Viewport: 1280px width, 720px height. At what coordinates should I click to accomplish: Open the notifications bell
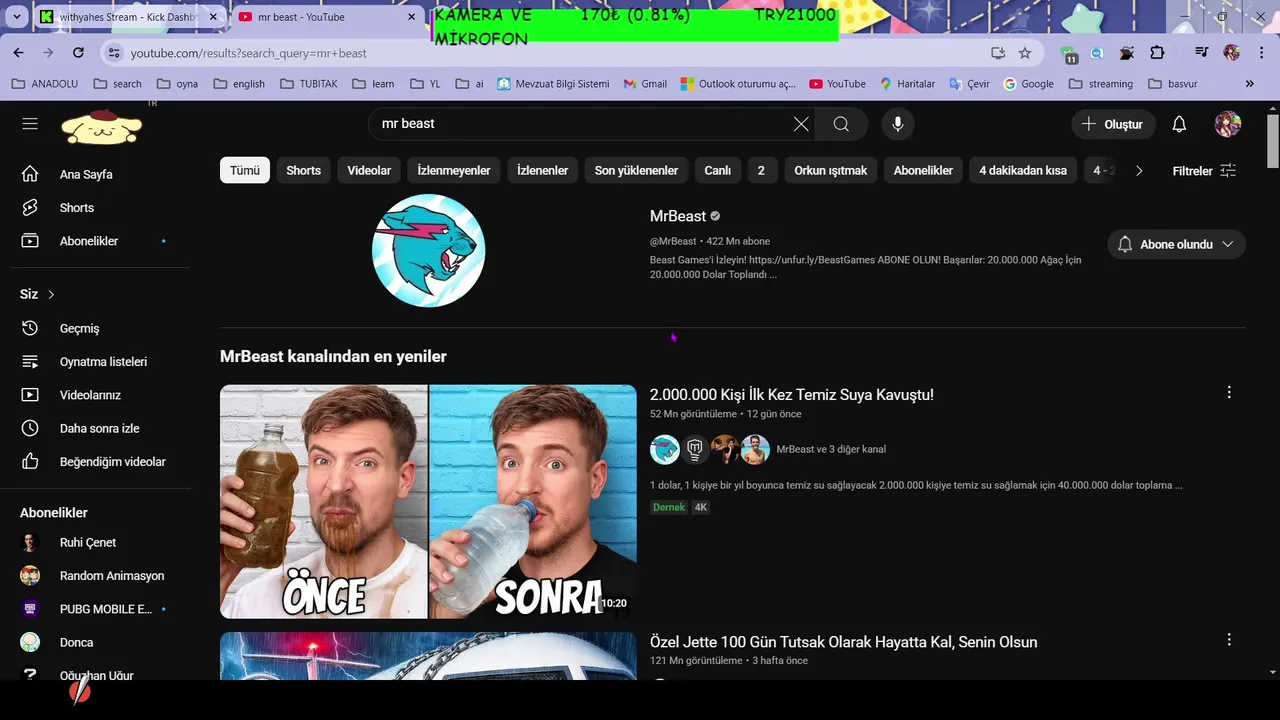(x=1179, y=124)
